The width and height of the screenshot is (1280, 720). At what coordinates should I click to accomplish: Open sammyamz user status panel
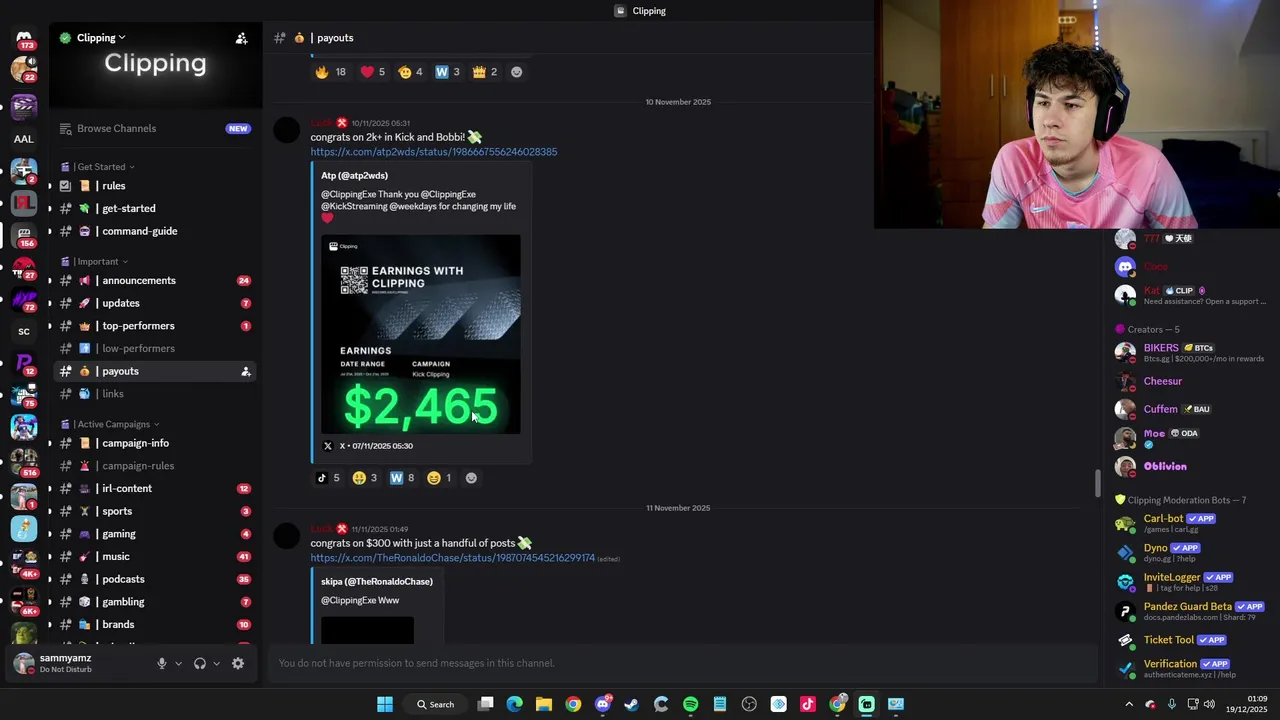pyautogui.click(x=78, y=663)
